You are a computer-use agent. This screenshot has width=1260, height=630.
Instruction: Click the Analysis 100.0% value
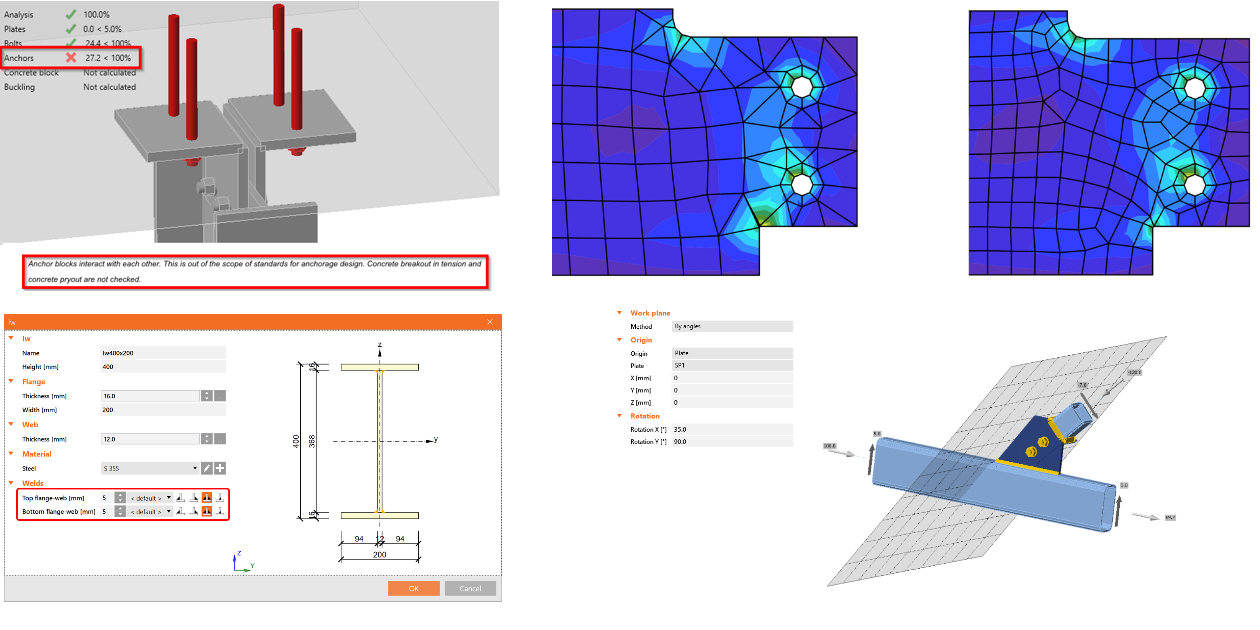[x=97, y=15]
